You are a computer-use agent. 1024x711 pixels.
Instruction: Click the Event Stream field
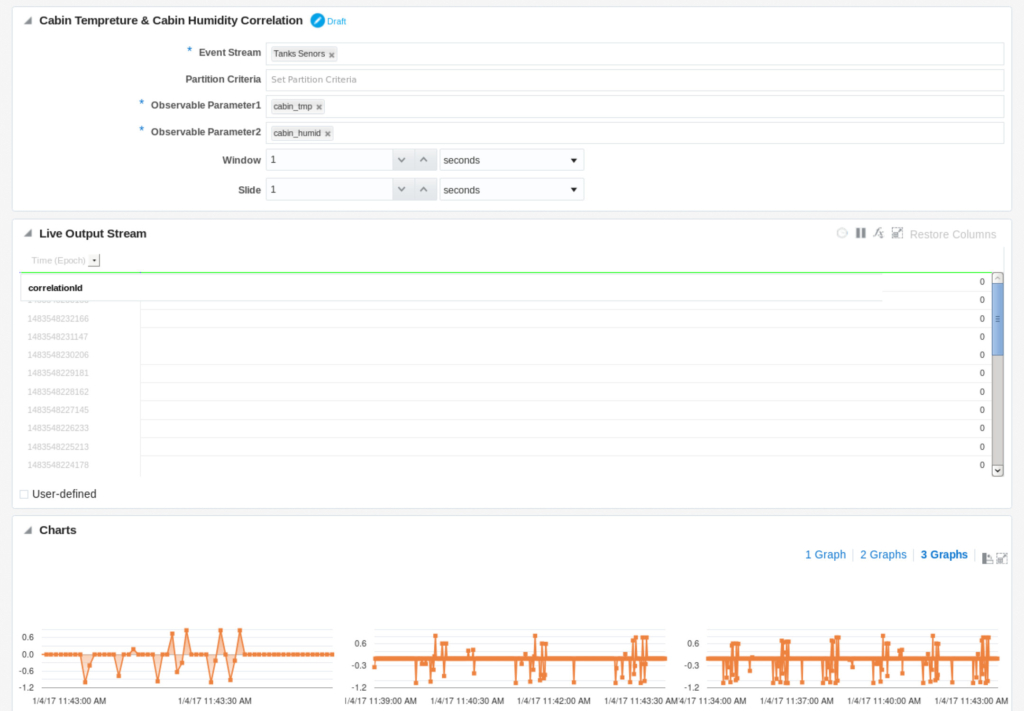[x=635, y=54]
